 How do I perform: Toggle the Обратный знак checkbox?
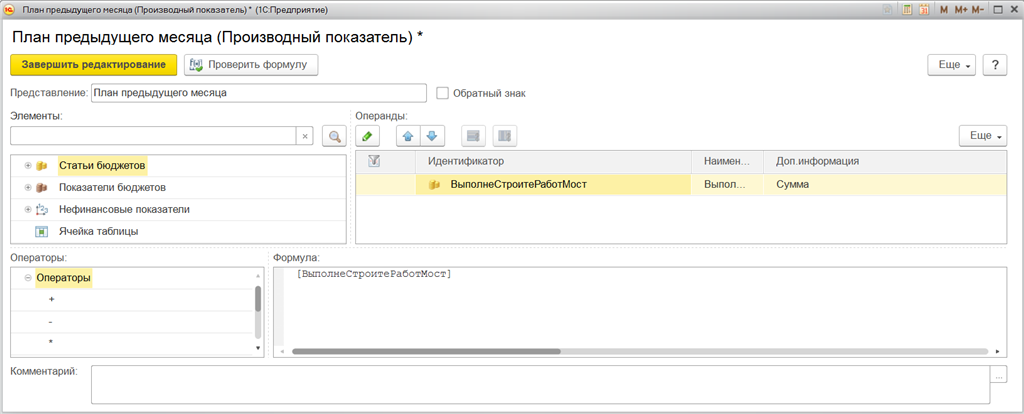[x=442, y=93]
